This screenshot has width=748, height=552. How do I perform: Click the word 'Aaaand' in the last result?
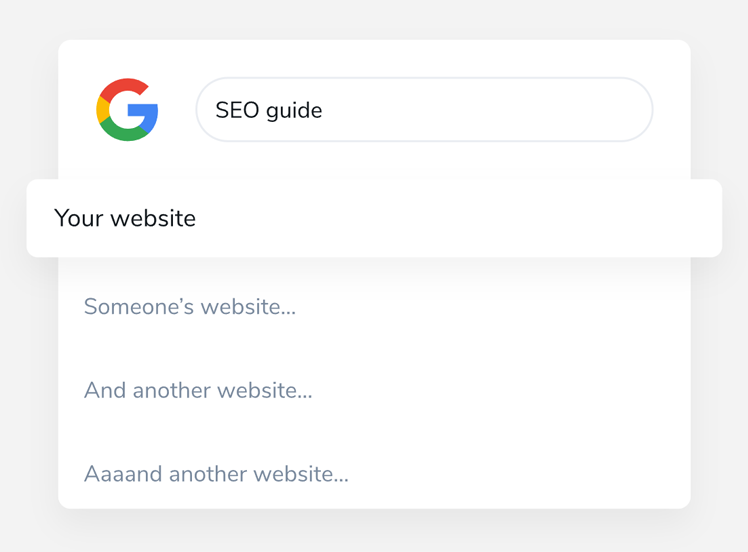coord(124,474)
